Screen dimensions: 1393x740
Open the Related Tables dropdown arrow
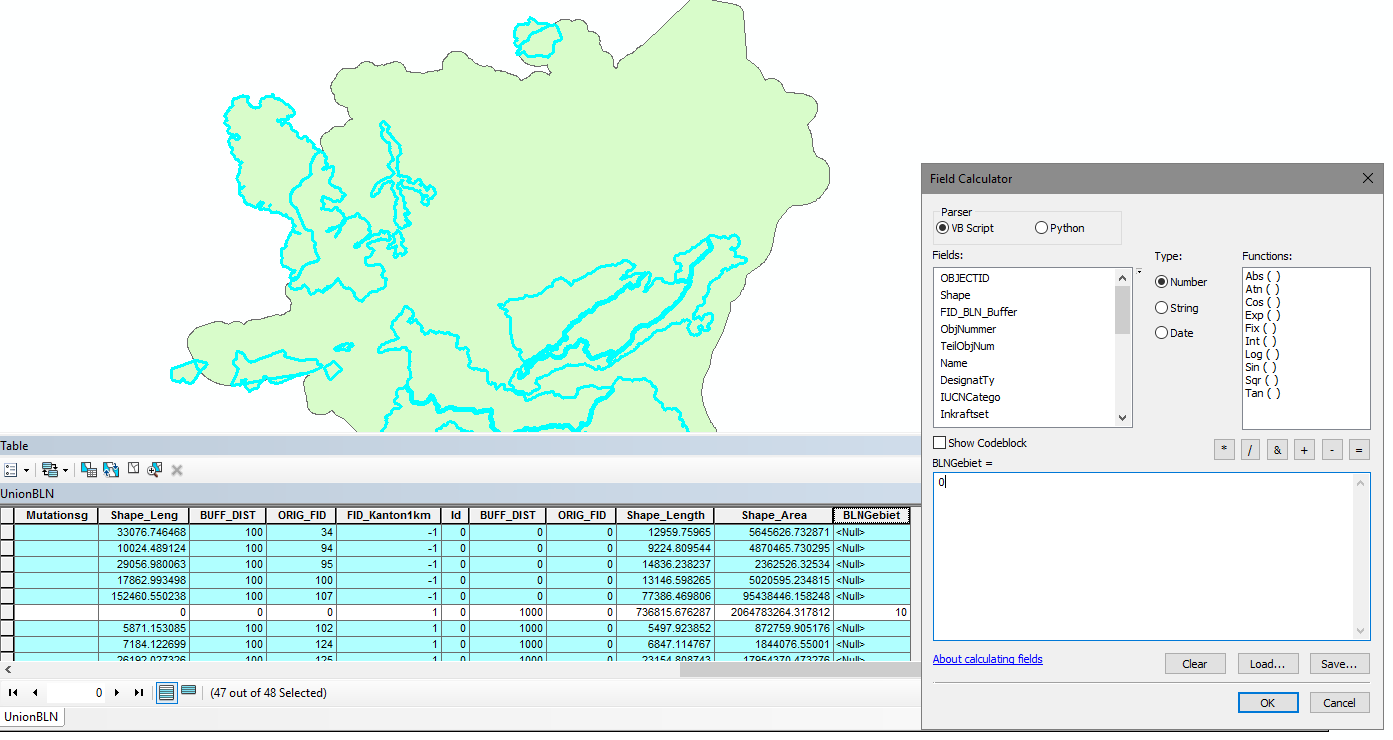(66, 470)
